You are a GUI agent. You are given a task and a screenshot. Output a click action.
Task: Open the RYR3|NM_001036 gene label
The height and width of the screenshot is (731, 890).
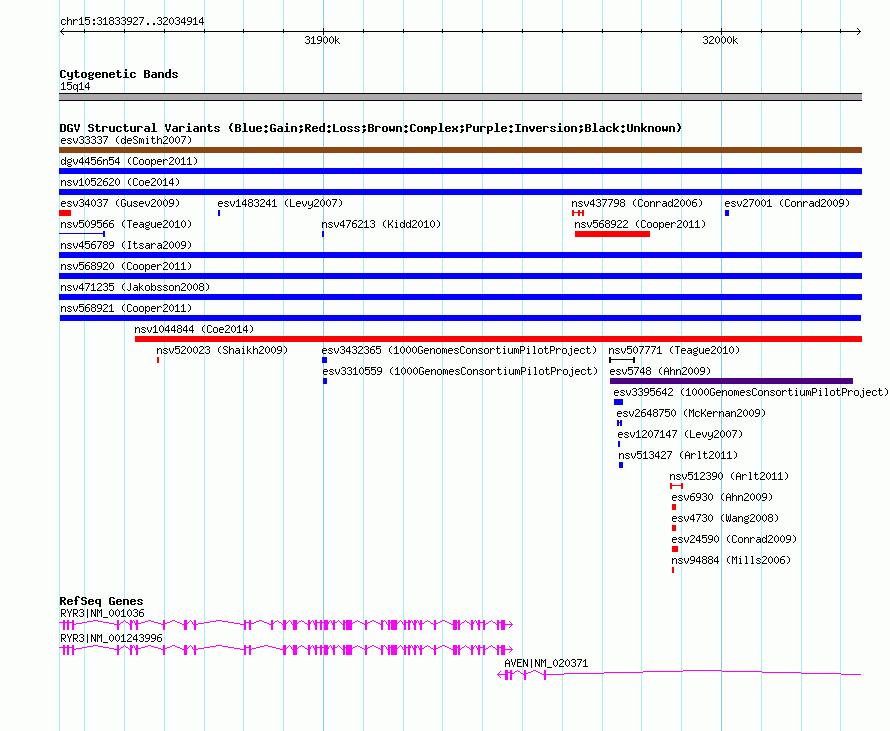point(102,614)
